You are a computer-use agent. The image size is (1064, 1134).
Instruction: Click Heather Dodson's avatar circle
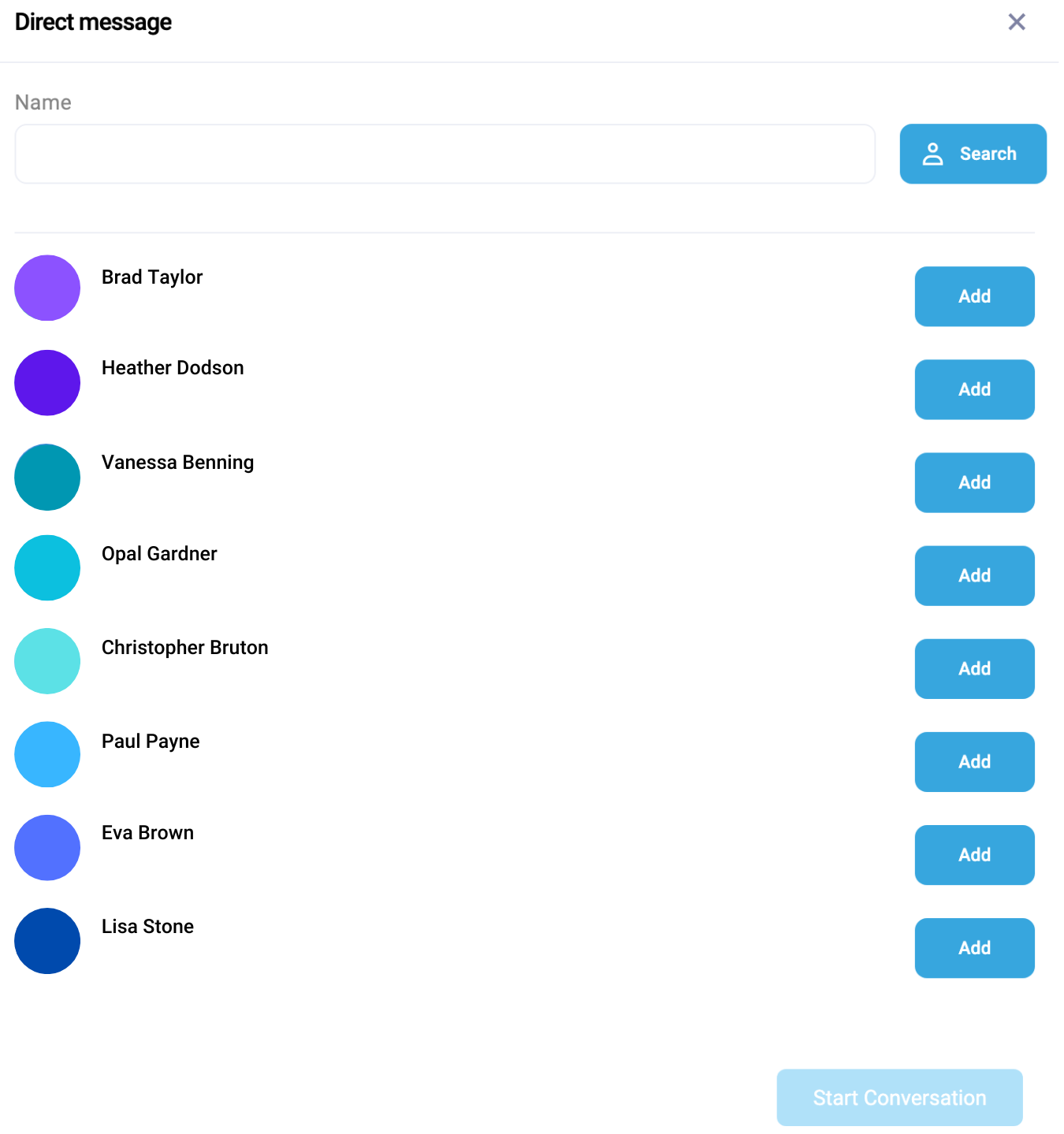47,383
